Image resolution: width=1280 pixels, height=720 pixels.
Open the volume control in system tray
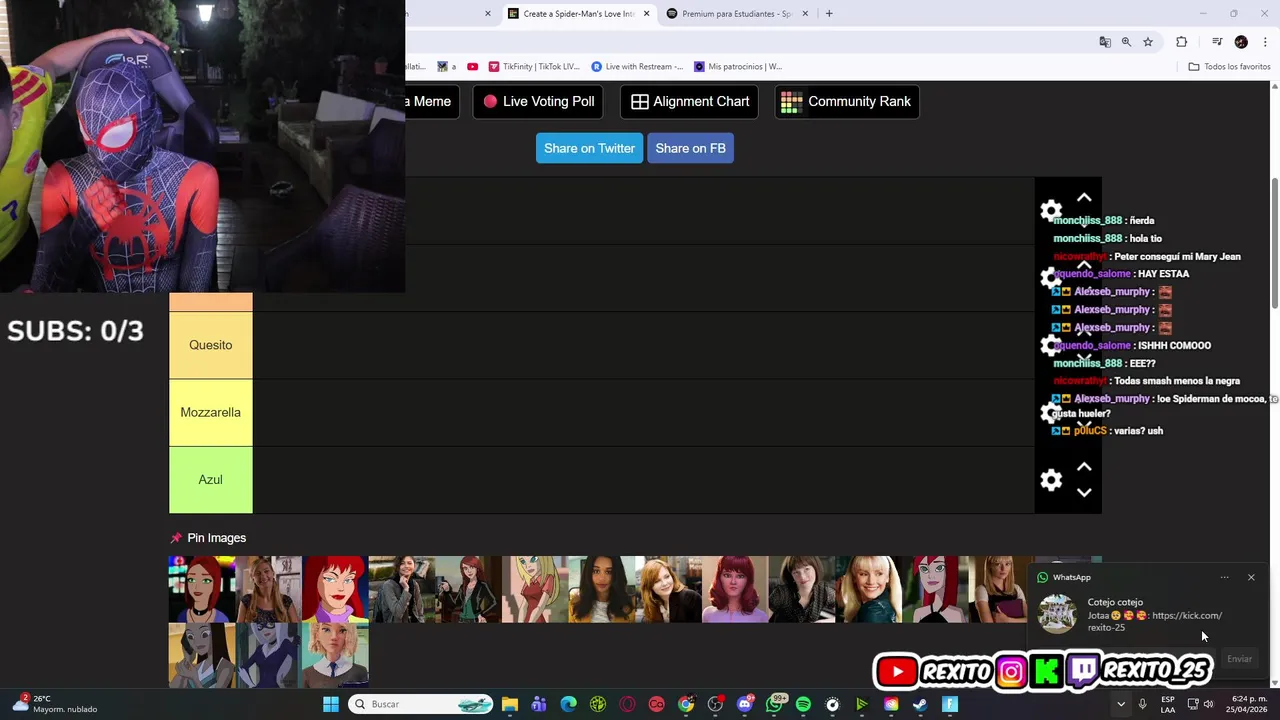[1208, 704]
